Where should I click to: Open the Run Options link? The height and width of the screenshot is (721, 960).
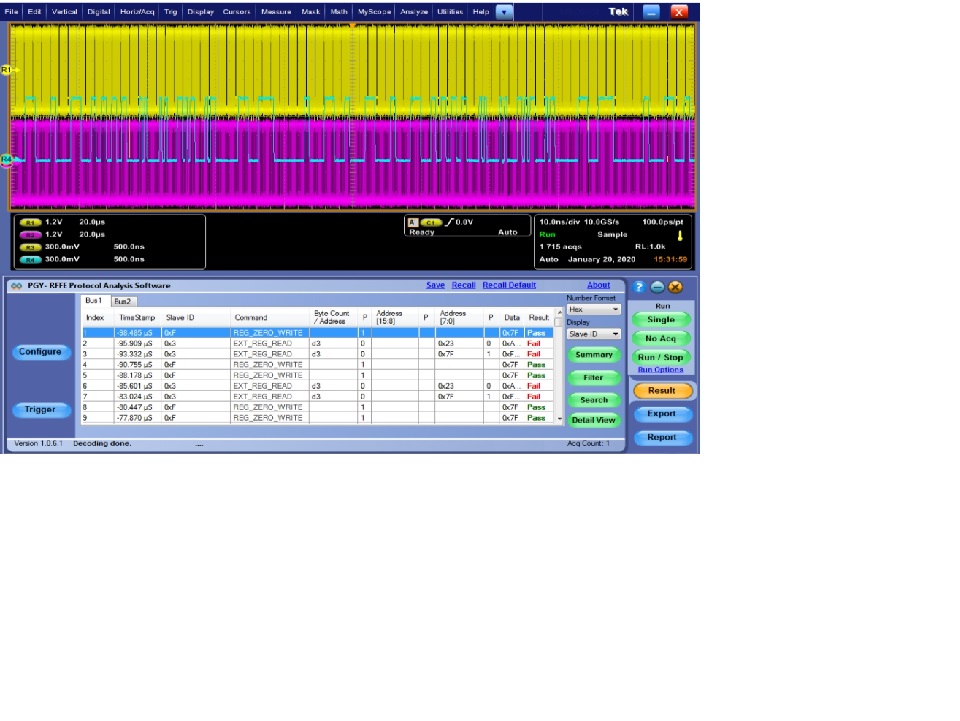pyautogui.click(x=661, y=370)
